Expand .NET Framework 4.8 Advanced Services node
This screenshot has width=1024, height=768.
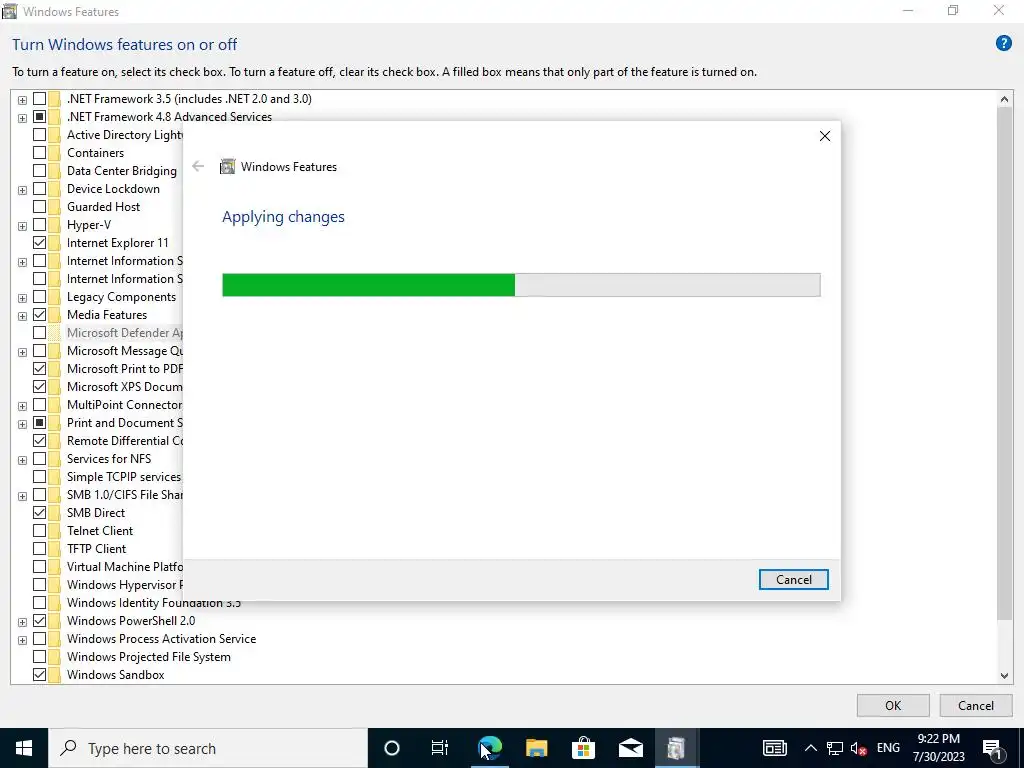tap(22, 118)
